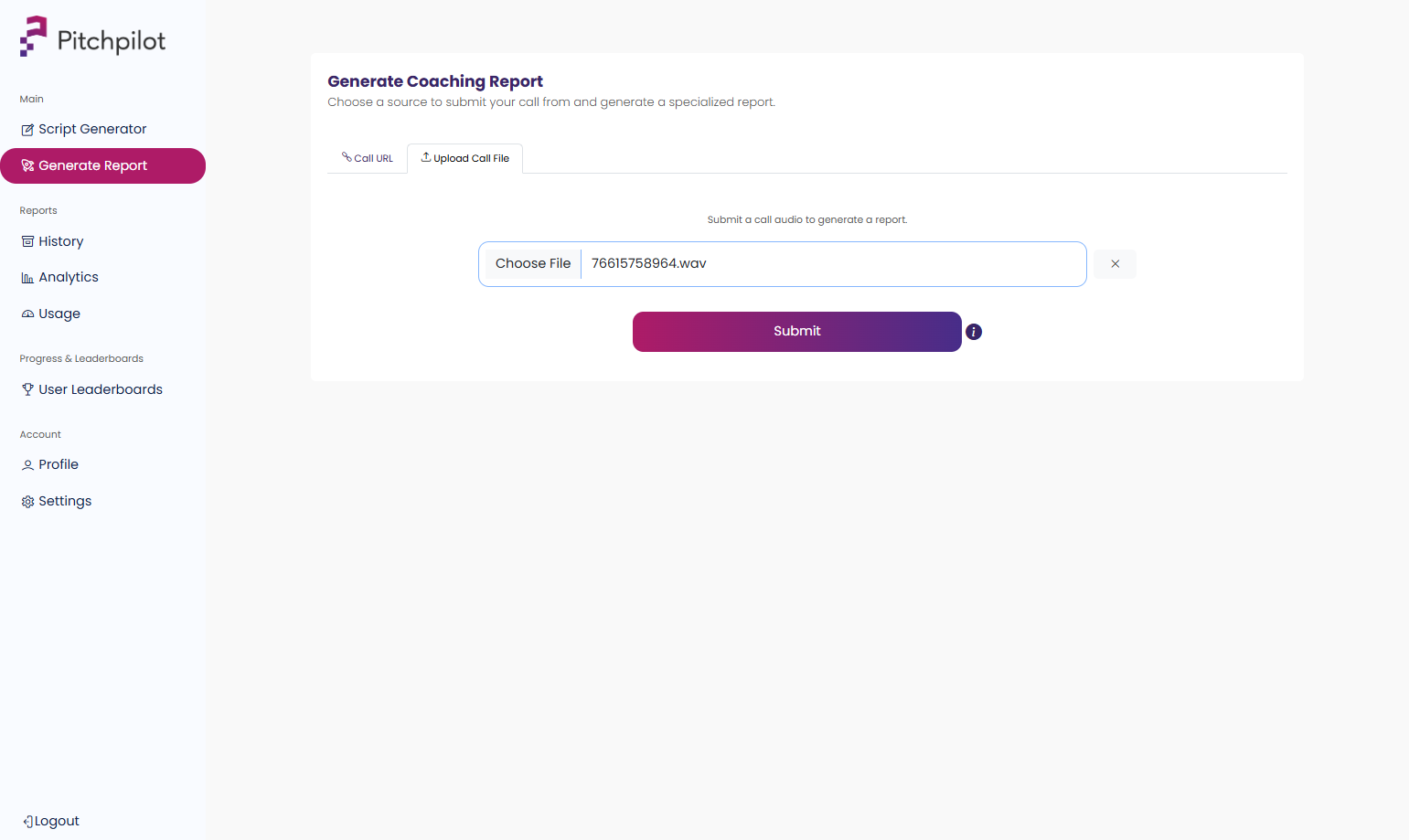This screenshot has height=840, width=1409.
Task: Open Script Generator from the sidebar
Action: [x=102, y=130]
